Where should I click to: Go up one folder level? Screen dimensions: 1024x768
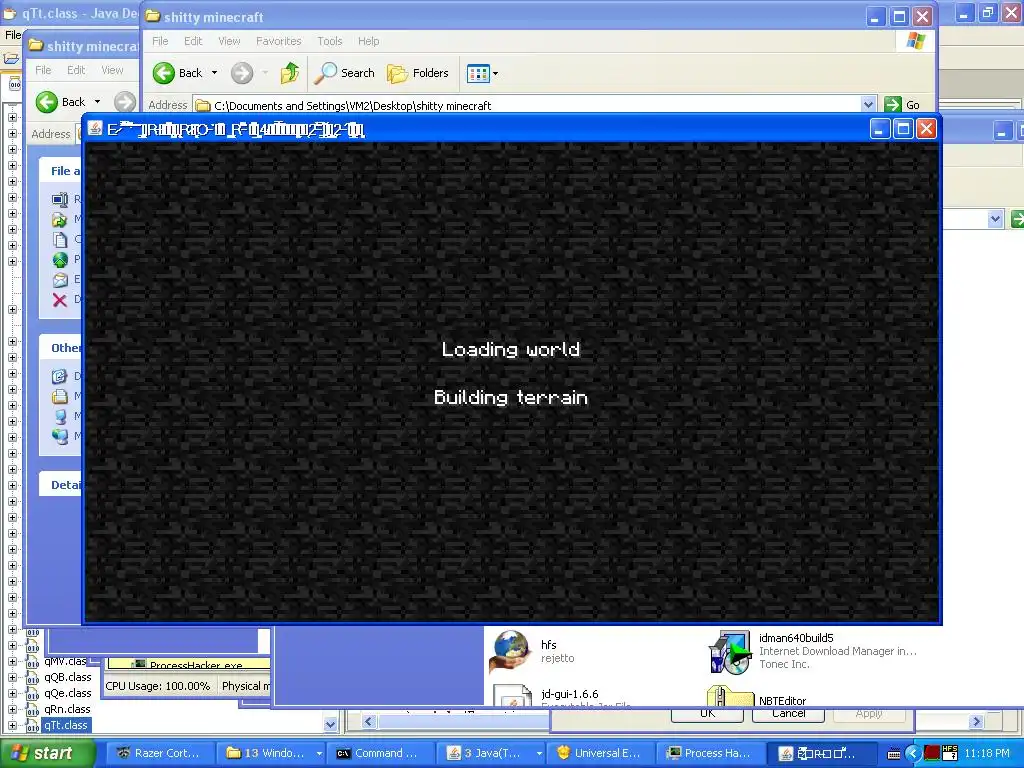click(290, 73)
